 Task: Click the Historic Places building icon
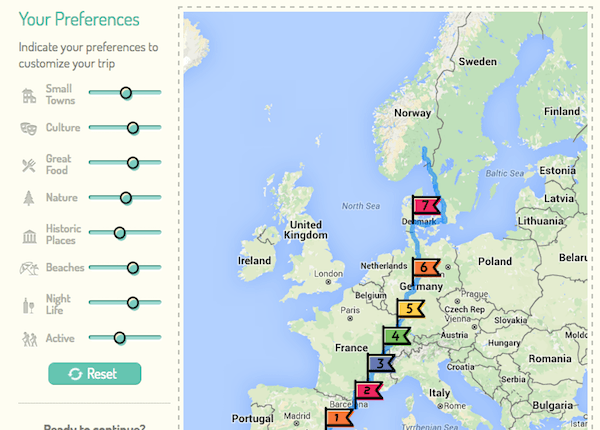(x=29, y=236)
